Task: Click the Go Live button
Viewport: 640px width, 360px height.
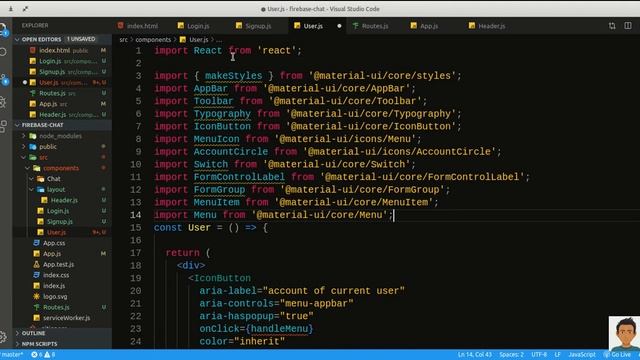Action: [x=618, y=355]
